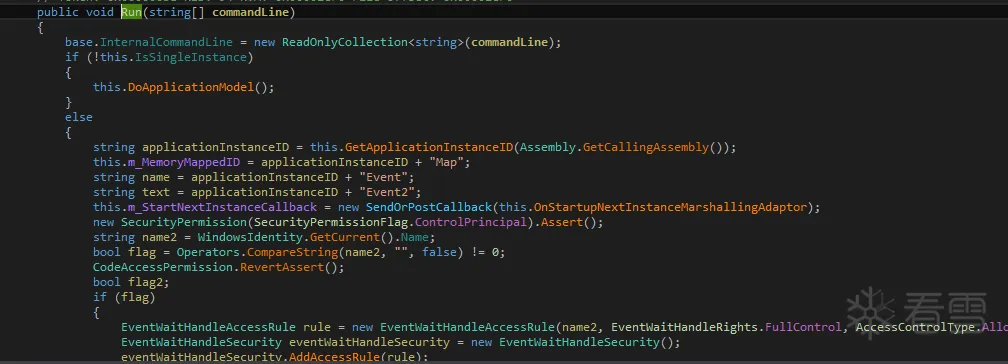
Task: Click the Assert method call
Action: (x=562, y=223)
